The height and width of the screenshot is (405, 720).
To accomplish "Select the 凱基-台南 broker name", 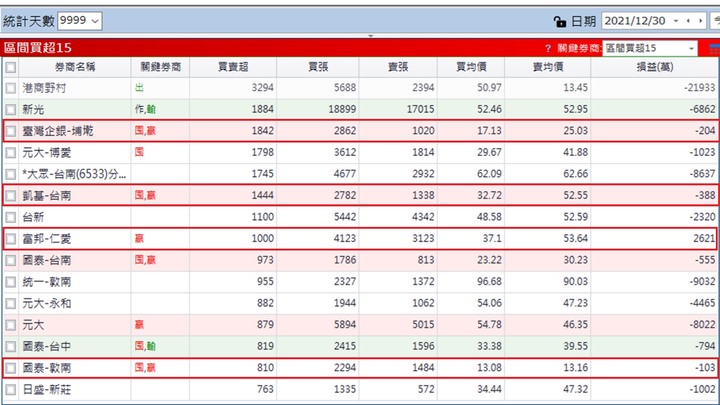I will [46, 196].
